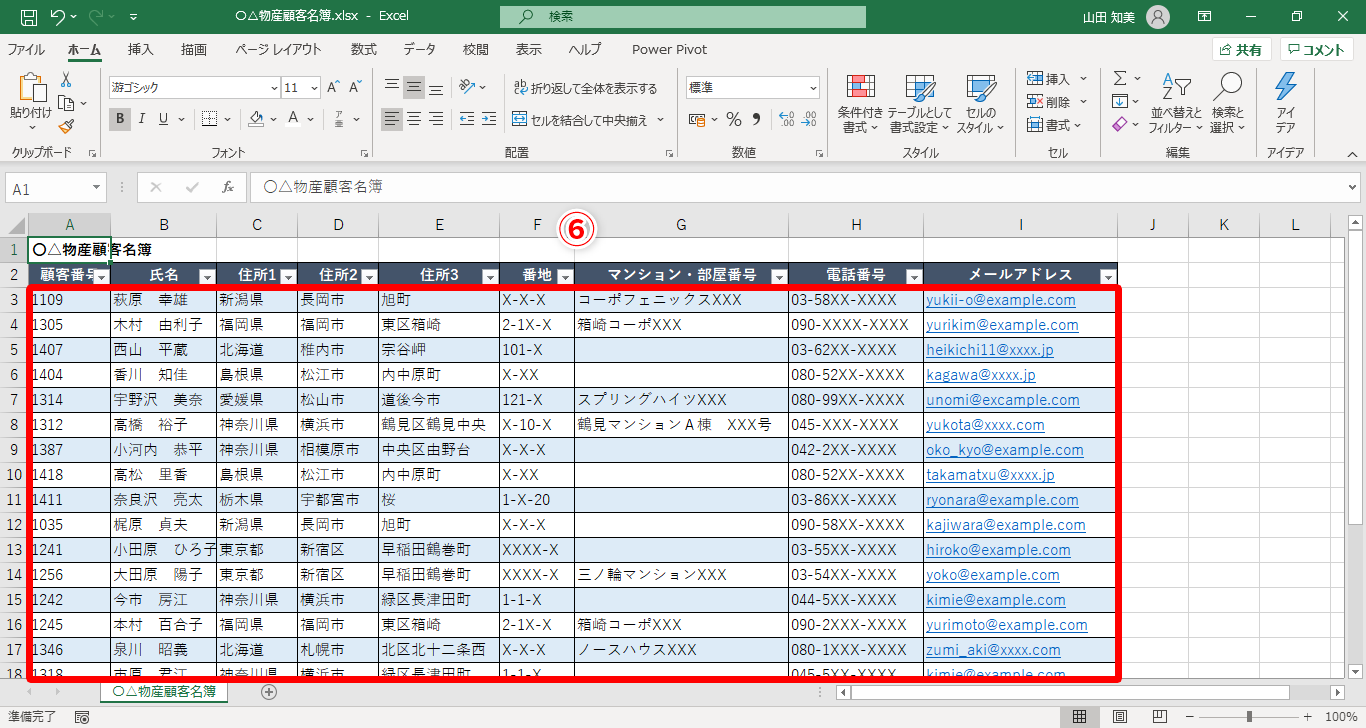Click the decrease indent icon
The image size is (1366, 728).
pyautogui.click(x=466, y=119)
